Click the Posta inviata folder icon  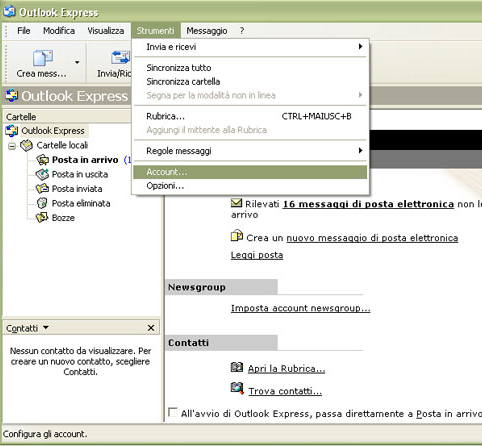[42, 189]
